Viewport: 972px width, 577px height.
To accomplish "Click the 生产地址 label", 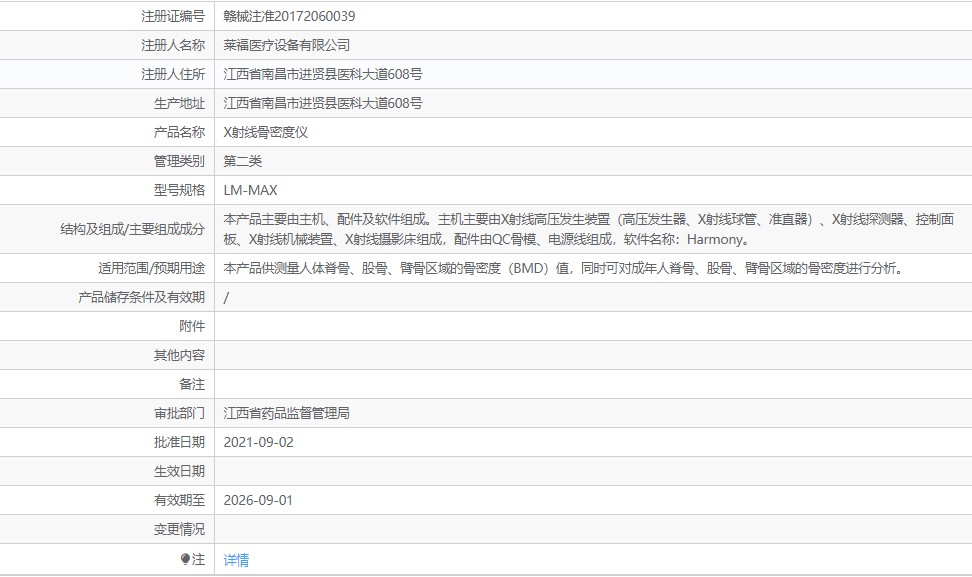I will tap(179, 104).
